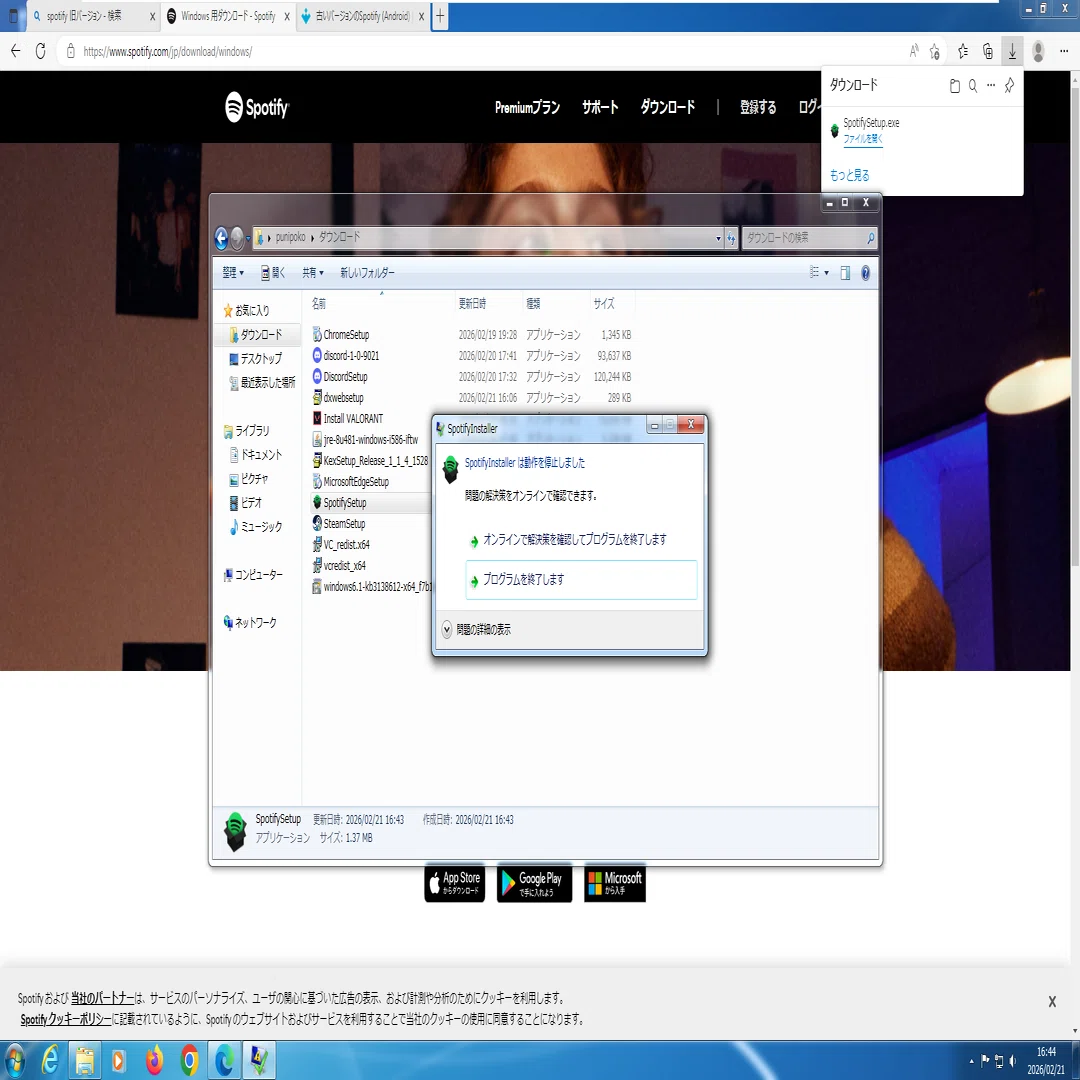Open Edge favorites star-list icon
Screen dimensions: 1080x1080
[963, 51]
